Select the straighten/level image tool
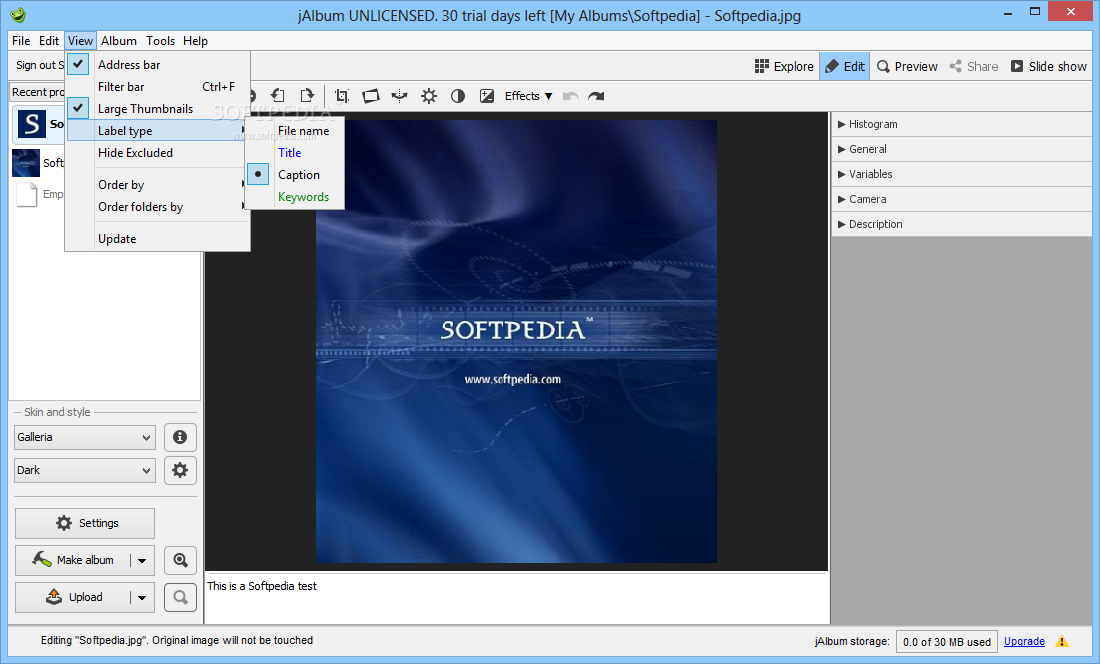Image resolution: width=1100 pixels, height=664 pixels. (x=370, y=96)
